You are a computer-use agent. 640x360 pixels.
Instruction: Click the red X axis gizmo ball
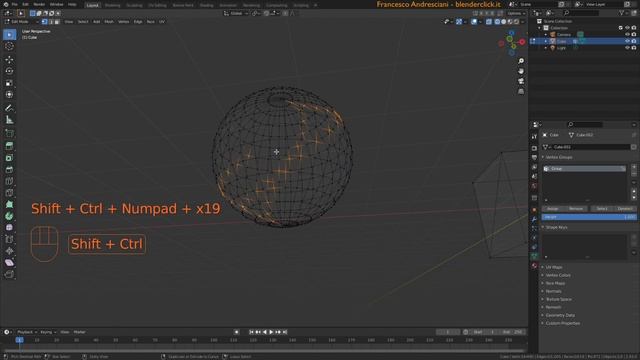click(x=522, y=42)
